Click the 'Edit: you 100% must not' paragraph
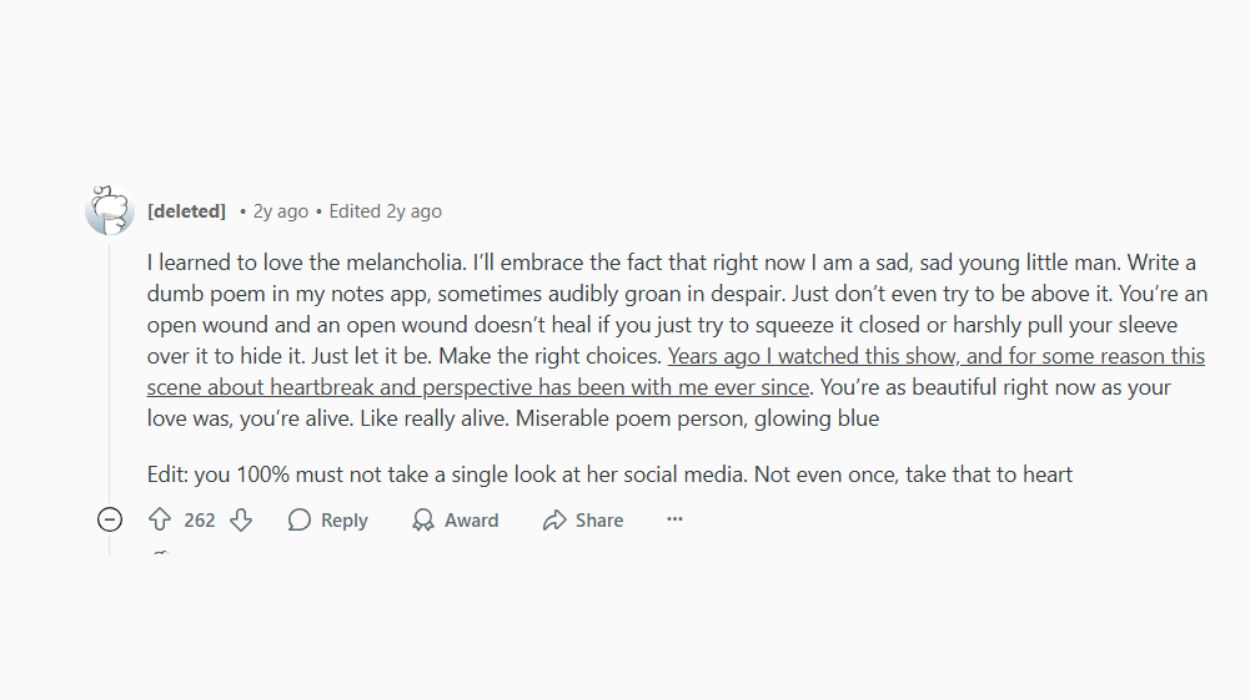Screen dimensions: 1250x700 tap(609, 474)
